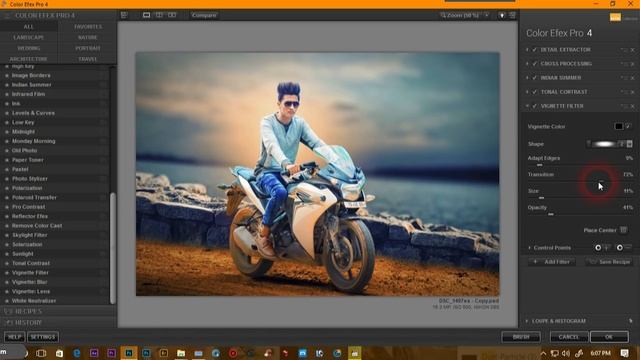The height and width of the screenshot is (360, 640).
Task: Uncheck the Tonal Contrast filter
Action: 535,92
